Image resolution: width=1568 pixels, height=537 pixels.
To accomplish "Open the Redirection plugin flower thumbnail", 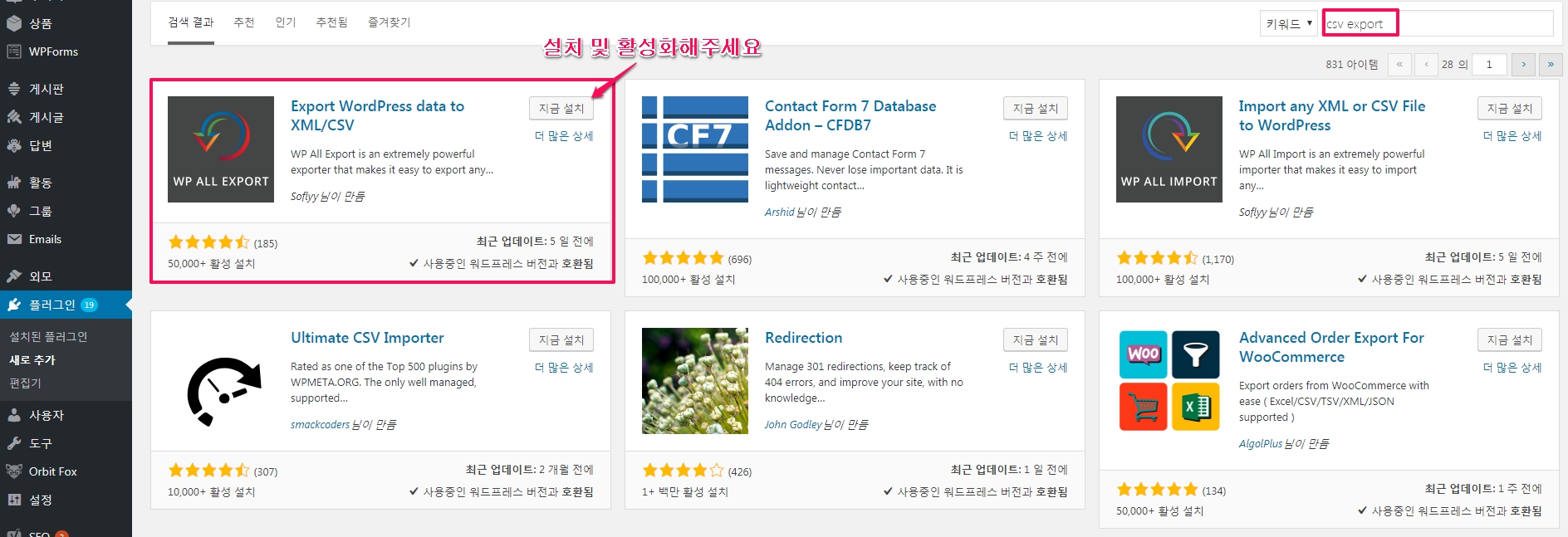I will coord(694,381).
